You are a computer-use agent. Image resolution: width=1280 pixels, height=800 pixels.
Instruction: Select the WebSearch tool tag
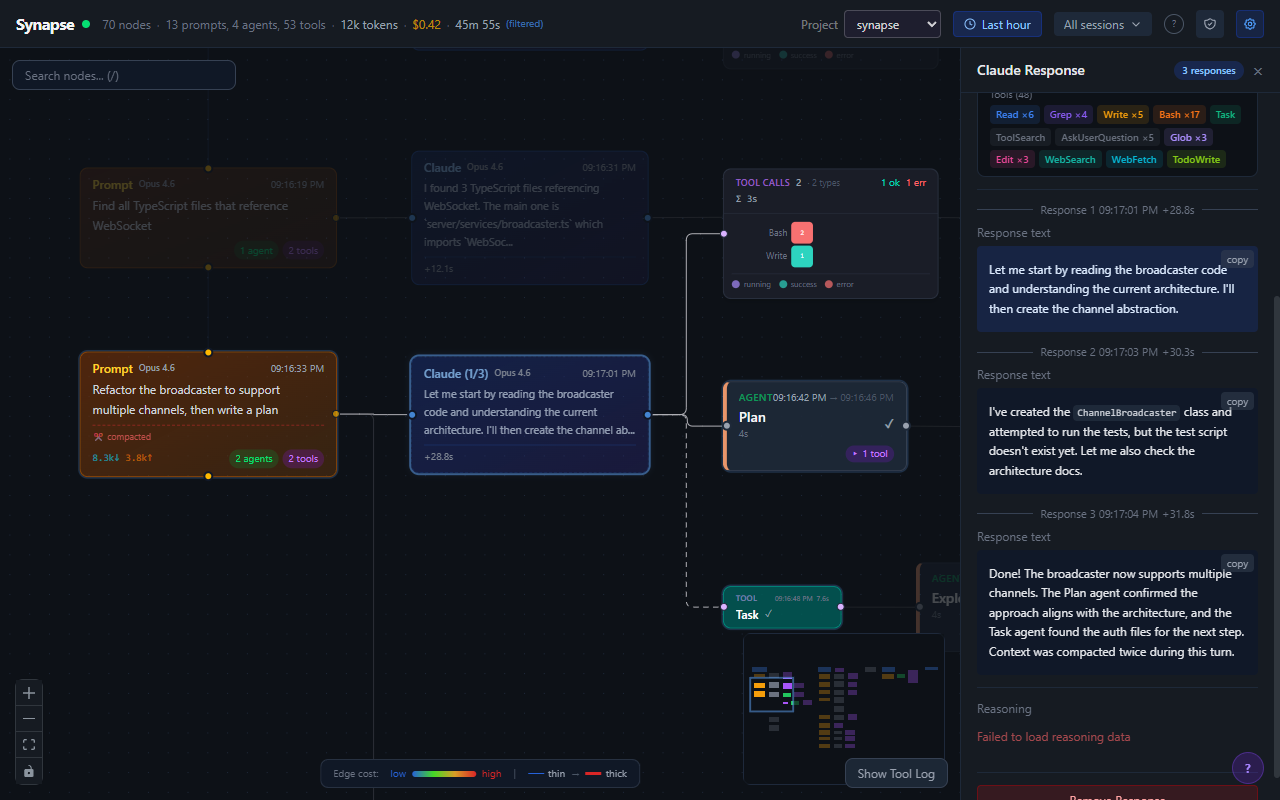(x=1070, y=159)
